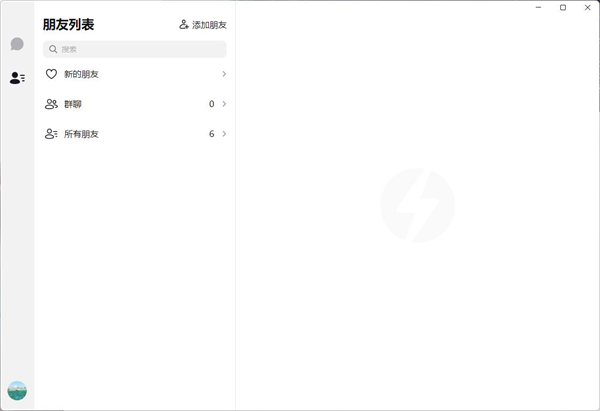
Task: Click the heart icon beside 新的朋友
Action: 52,74
